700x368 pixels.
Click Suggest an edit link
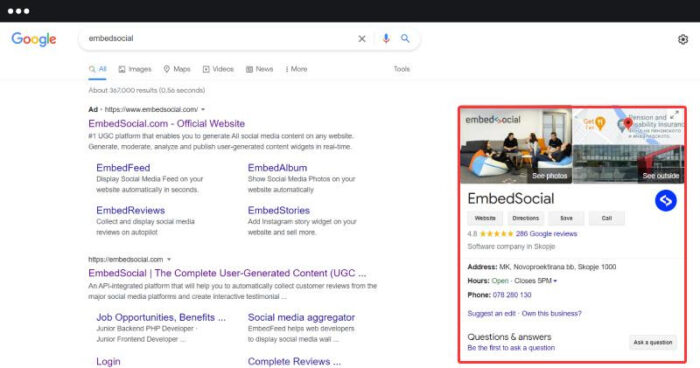[x=492, y=314]
